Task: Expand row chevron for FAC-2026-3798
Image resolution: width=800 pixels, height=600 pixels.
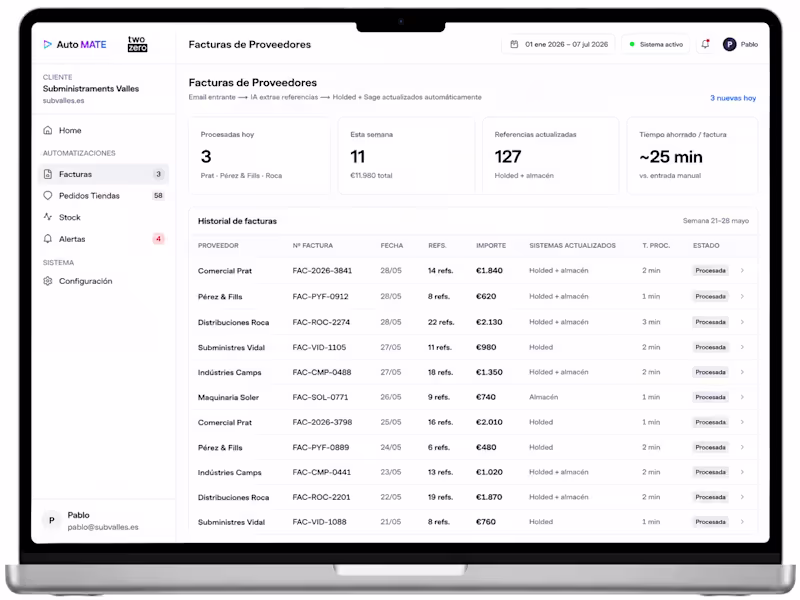Action: pyautogui.click(x=742, y=422)
